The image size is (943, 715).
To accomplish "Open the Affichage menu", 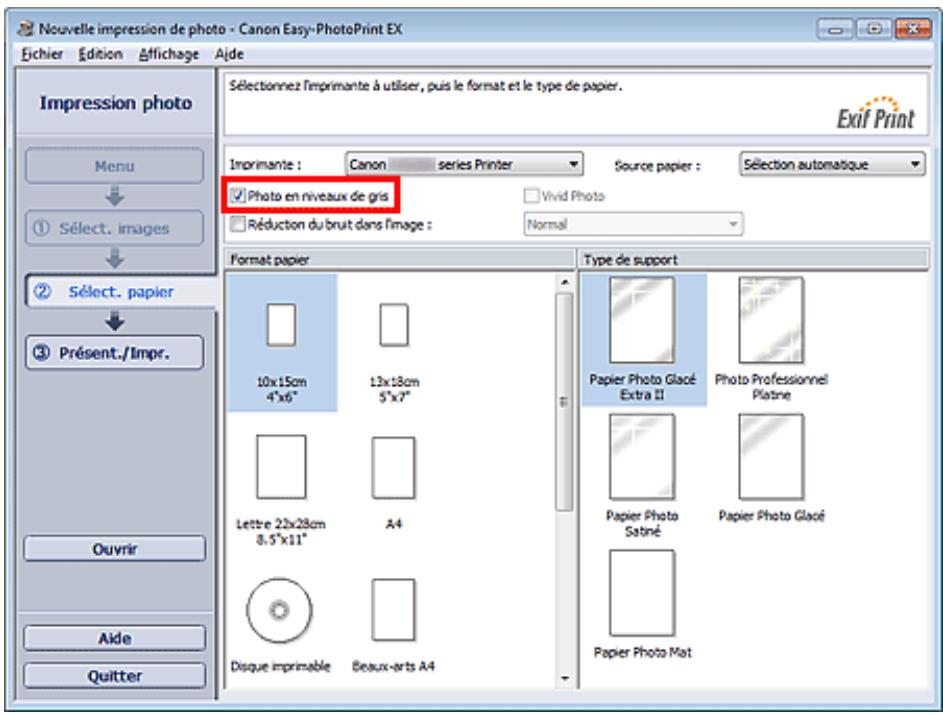I will pos(169,54).
